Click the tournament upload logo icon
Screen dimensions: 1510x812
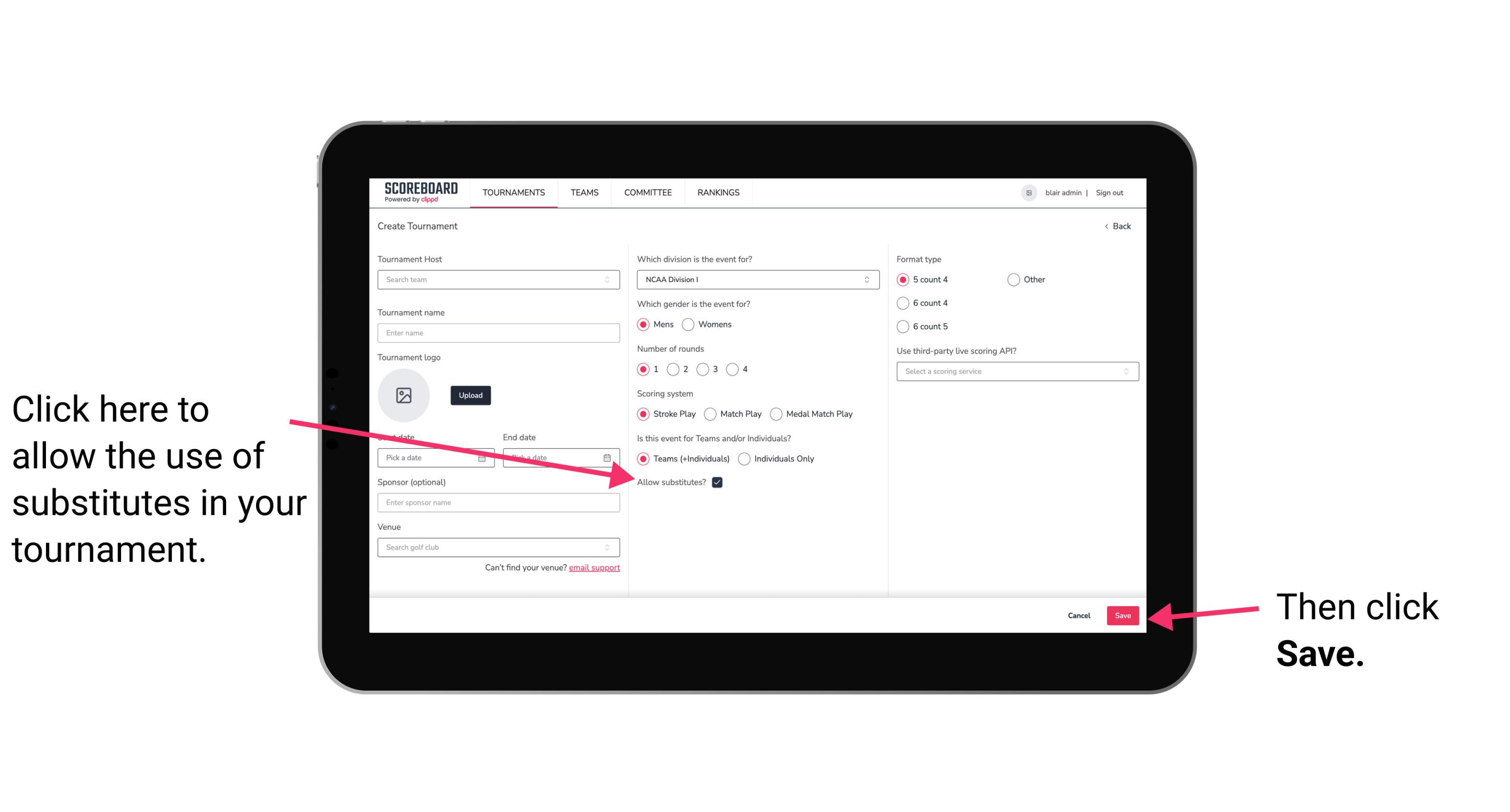coord(404,395)
